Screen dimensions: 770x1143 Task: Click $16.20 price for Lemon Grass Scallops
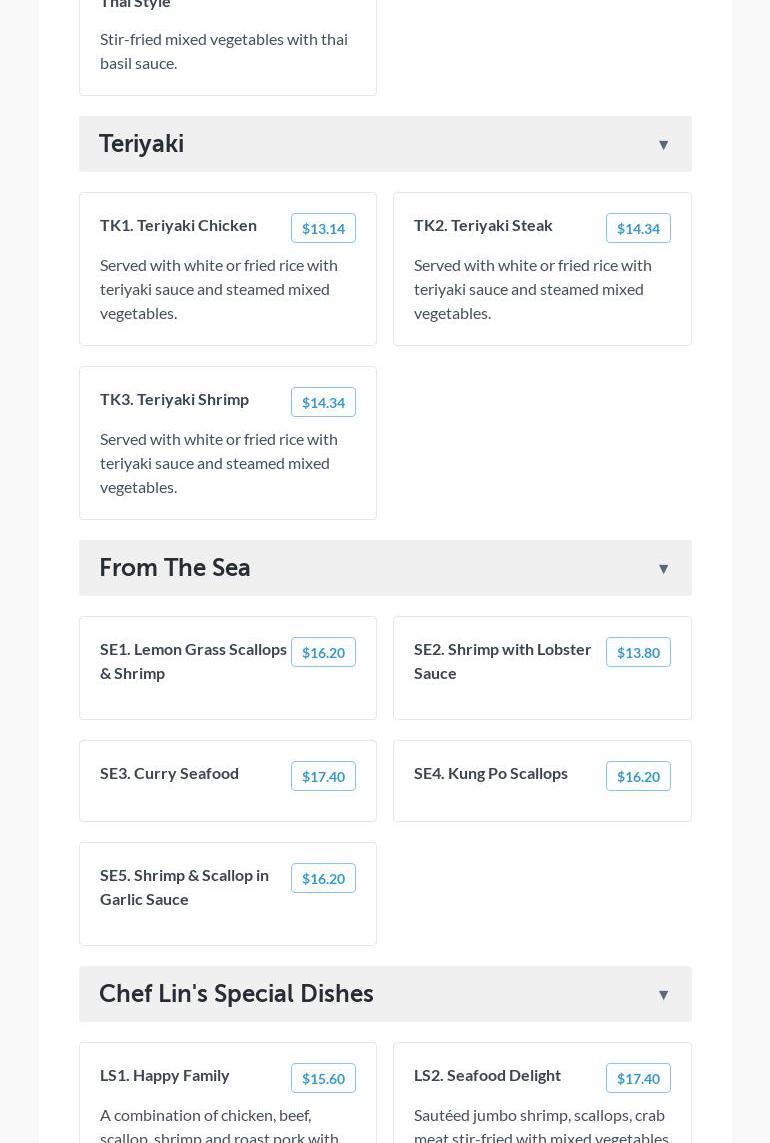click(323, 652)
